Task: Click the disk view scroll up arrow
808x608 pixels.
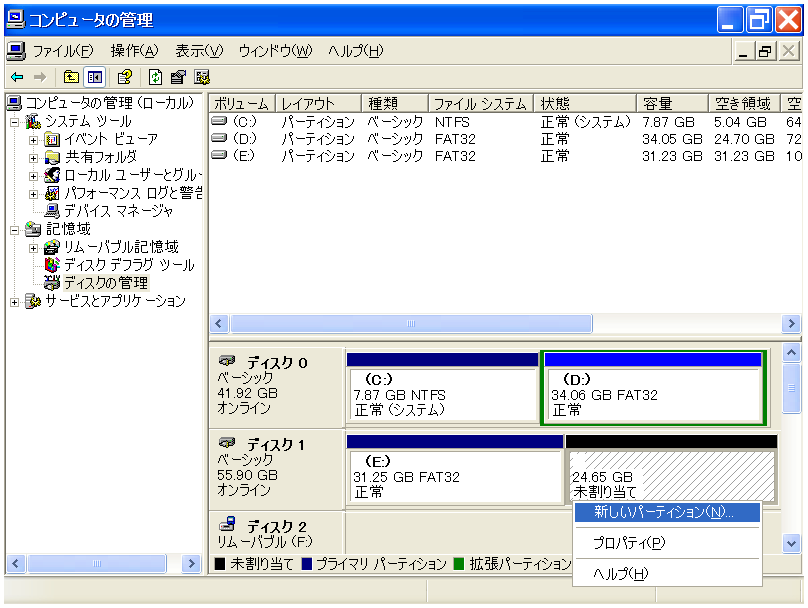Action: click(791, 352)
